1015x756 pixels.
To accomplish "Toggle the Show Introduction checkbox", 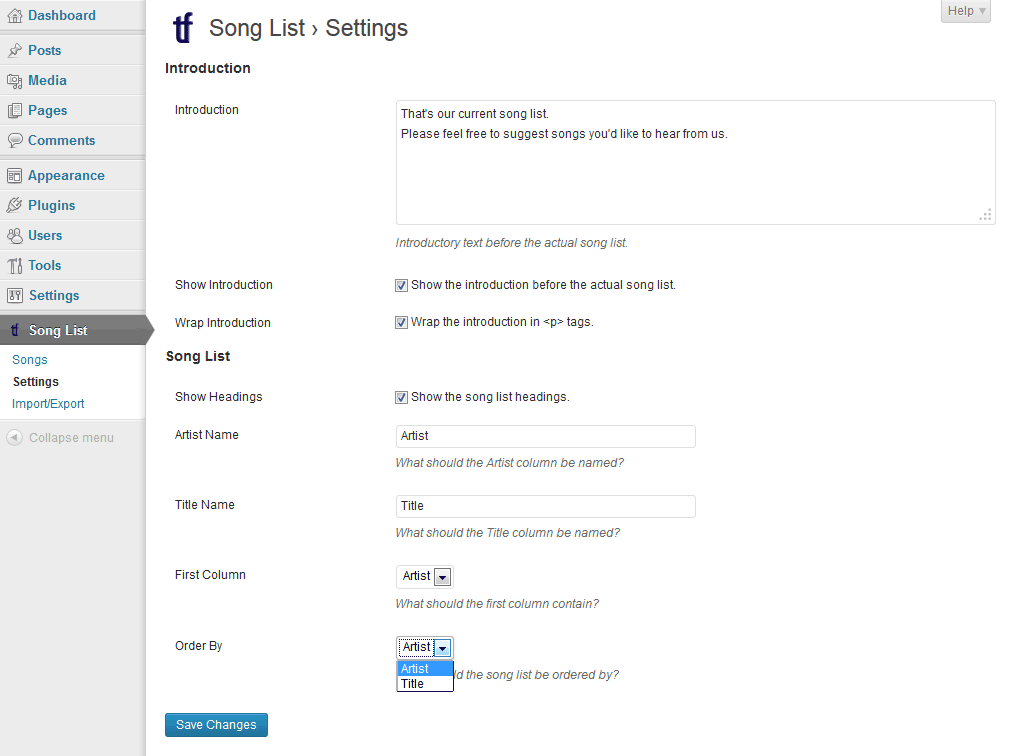I will [402, 285].
